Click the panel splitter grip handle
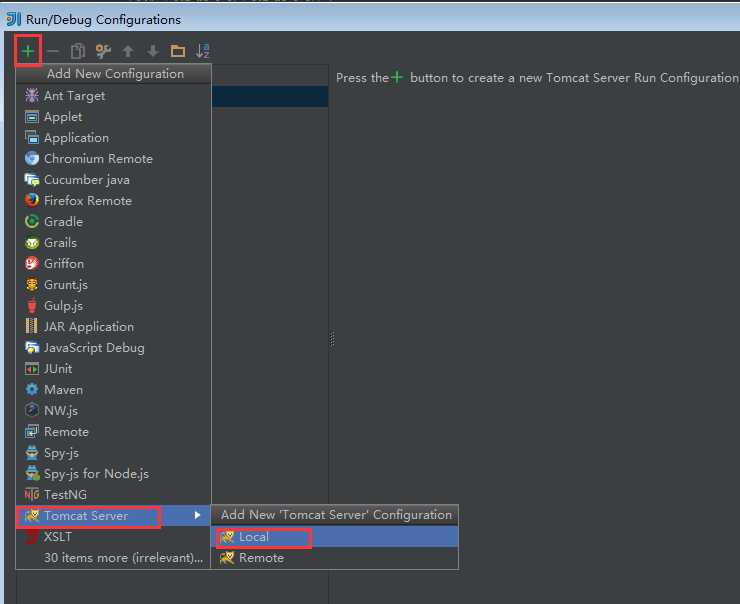740x604 pixels. [332, 338]
